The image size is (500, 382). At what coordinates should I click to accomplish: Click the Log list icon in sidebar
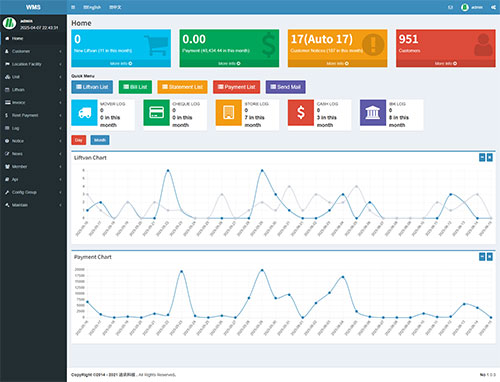[x=7, y=128]
